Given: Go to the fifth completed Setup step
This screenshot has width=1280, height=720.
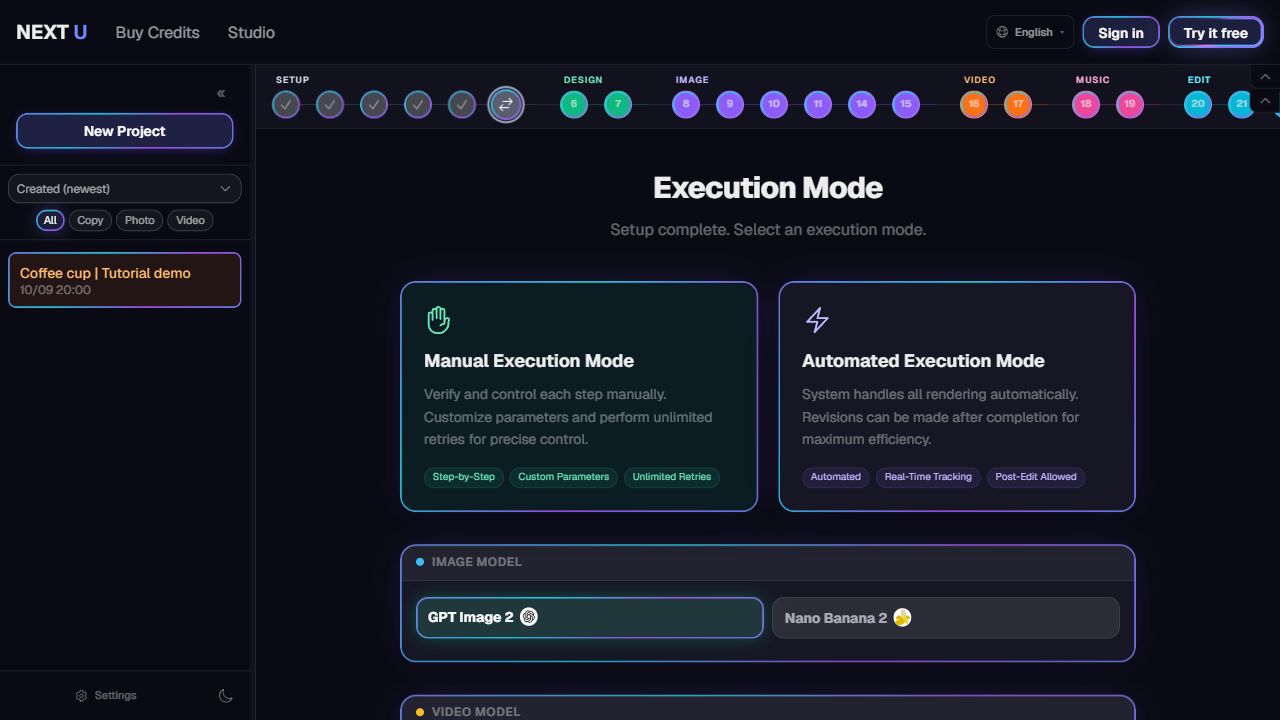Looking at the screenshot, I should [462, 104].
